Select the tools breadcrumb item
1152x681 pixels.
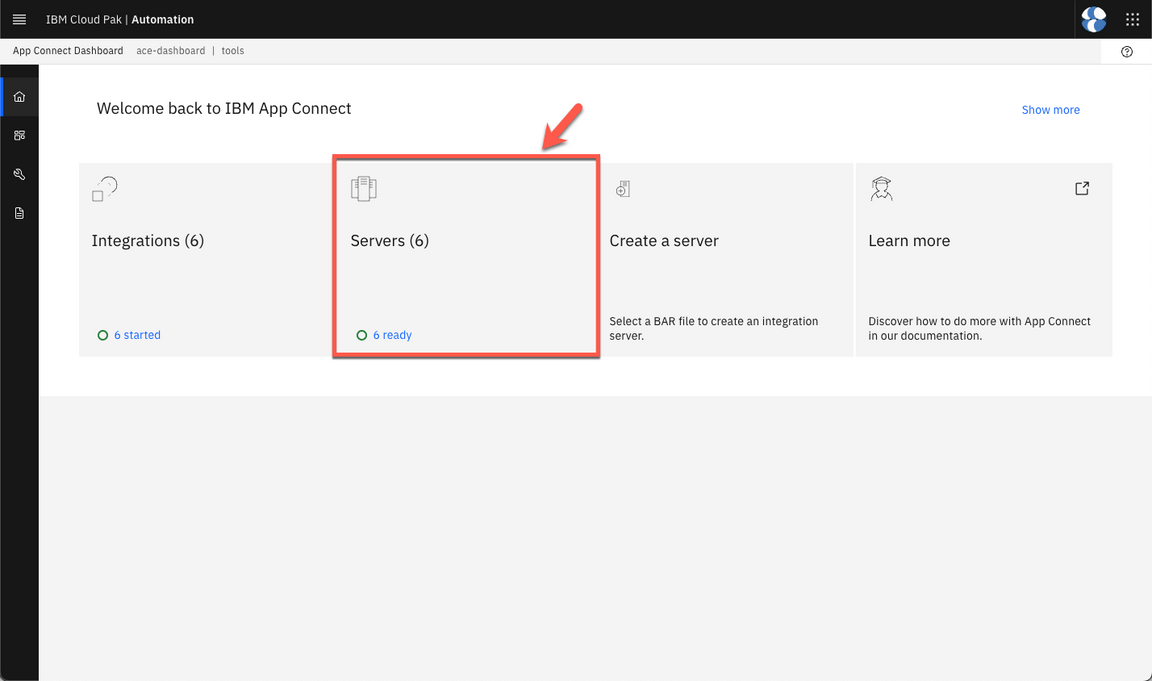pyautogui.click(x=233, y=51)
